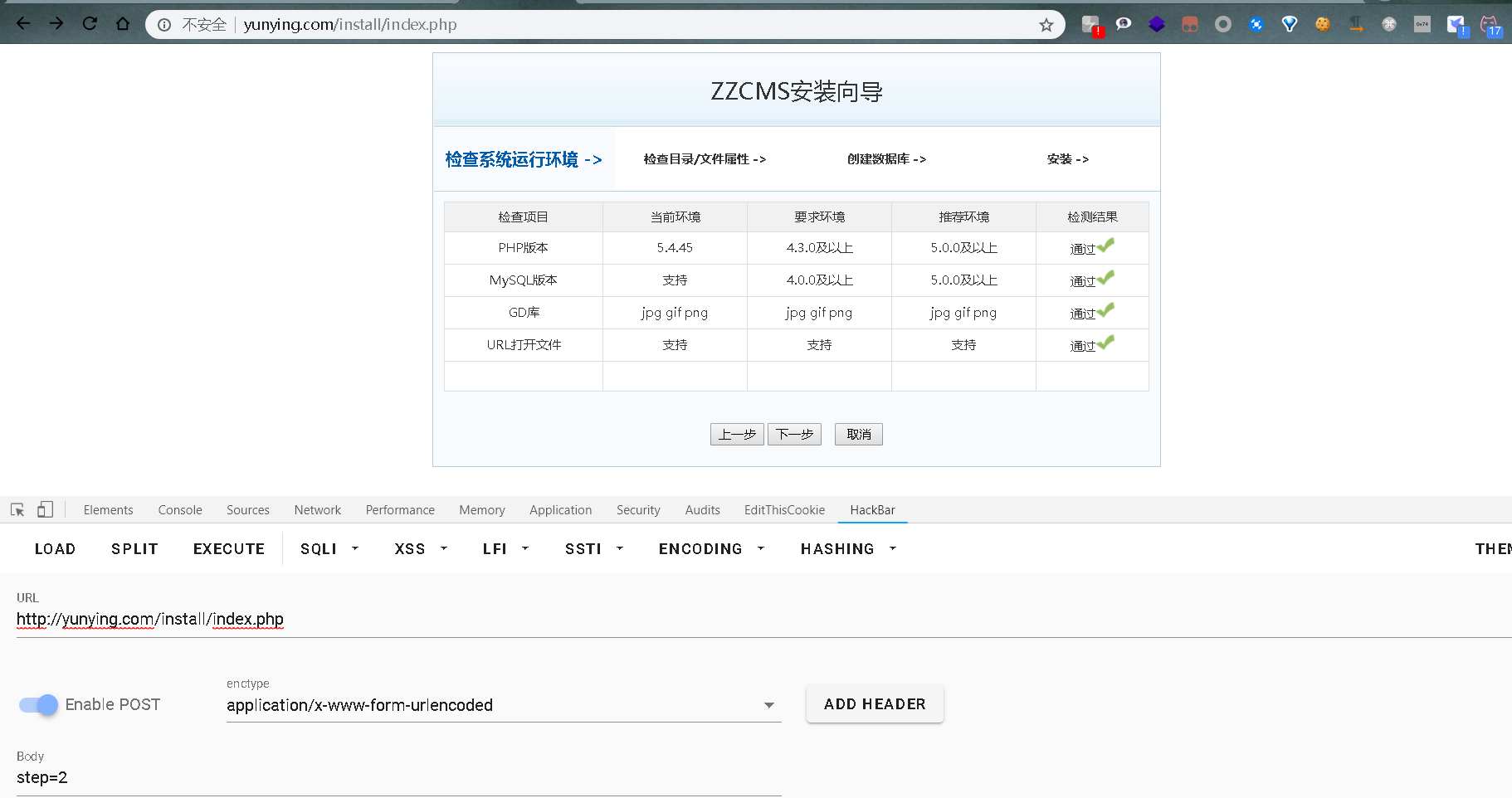Activate the DevTools inspect element picker

pos(17,509)
